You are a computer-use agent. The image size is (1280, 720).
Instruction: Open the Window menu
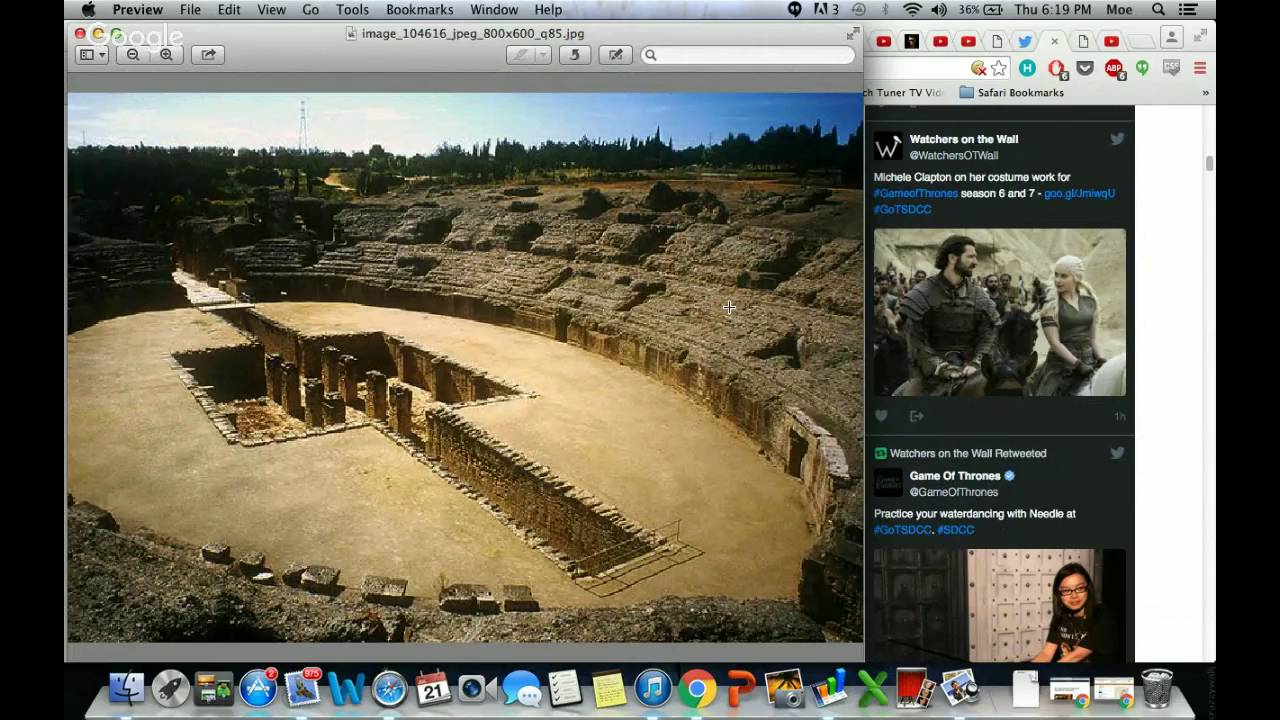(494, 10)
